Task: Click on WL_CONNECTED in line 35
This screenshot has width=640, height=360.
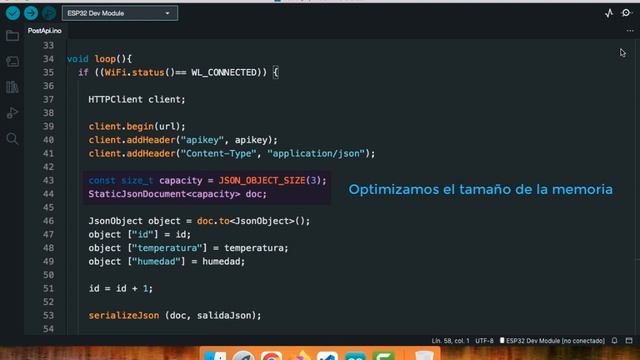Action: (x=224, y=72)
